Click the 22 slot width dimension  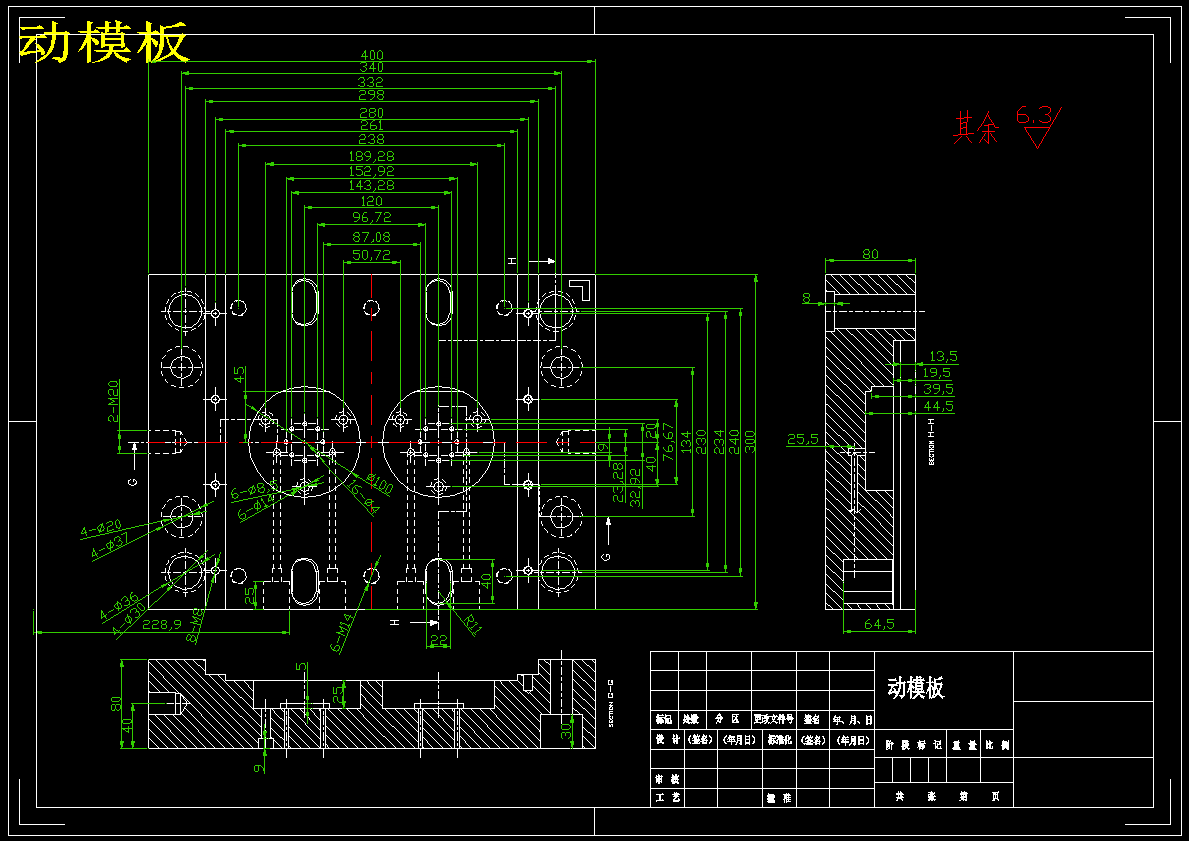point(438,641)
